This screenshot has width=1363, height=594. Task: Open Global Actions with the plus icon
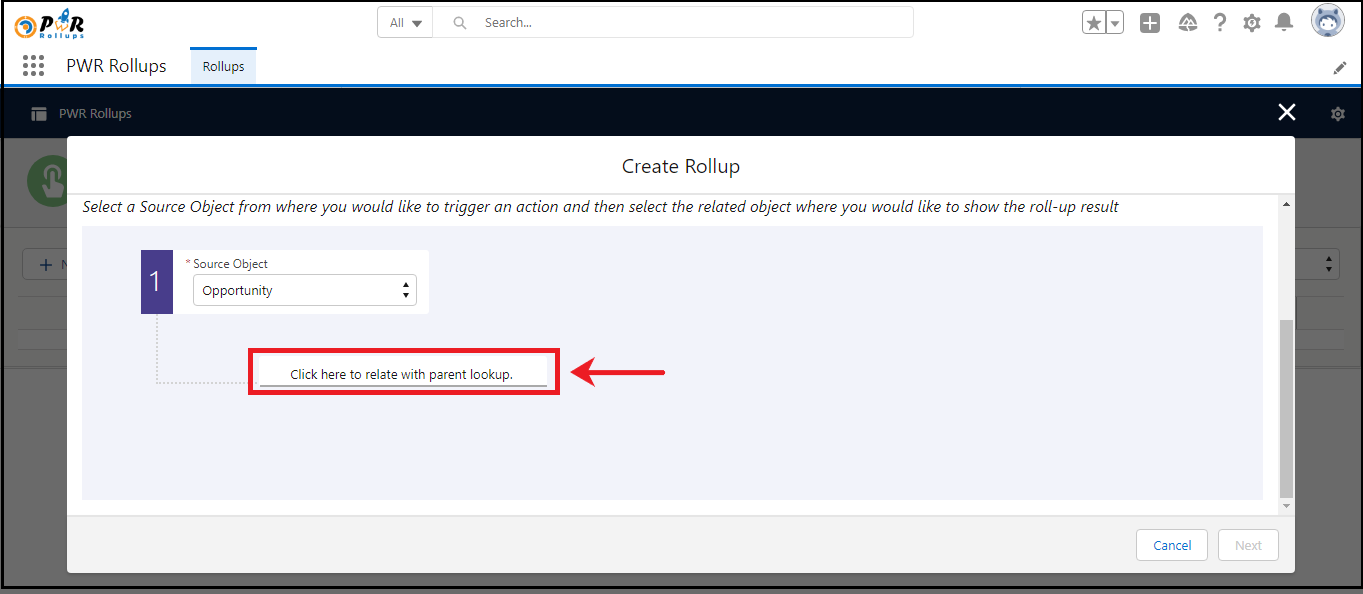click(1149, 22)
